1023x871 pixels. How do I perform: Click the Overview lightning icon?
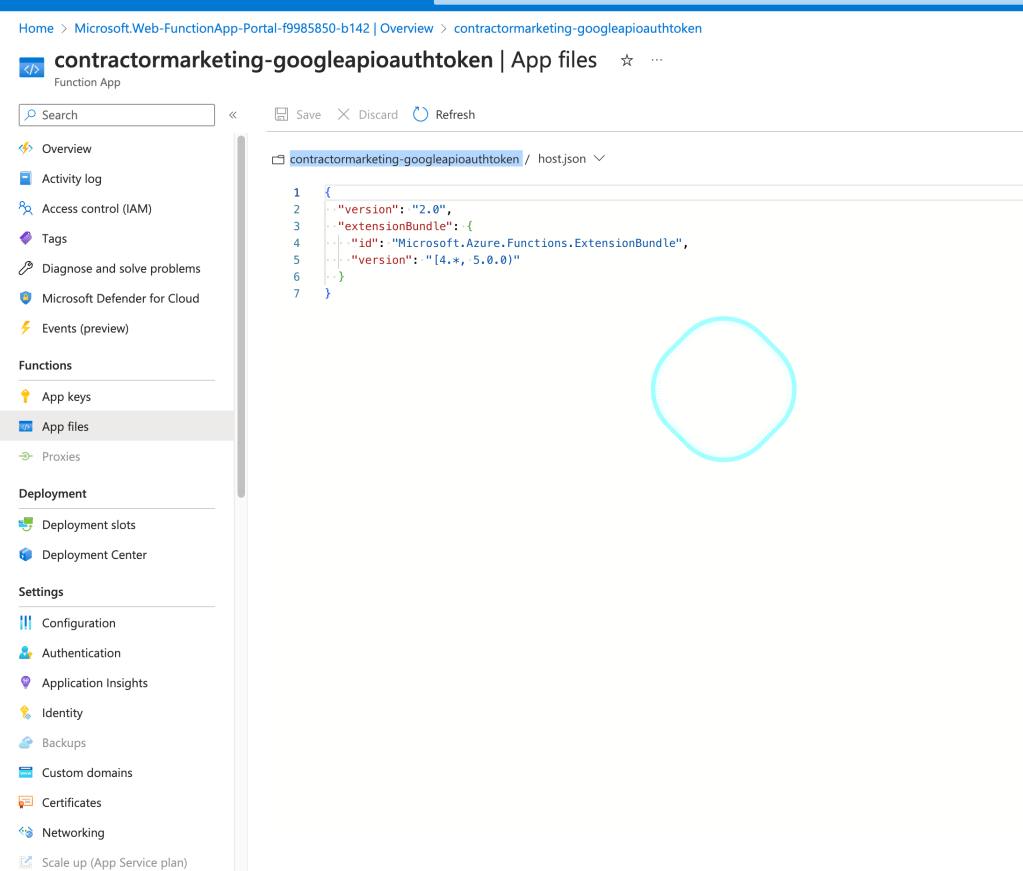pos(25,148)
